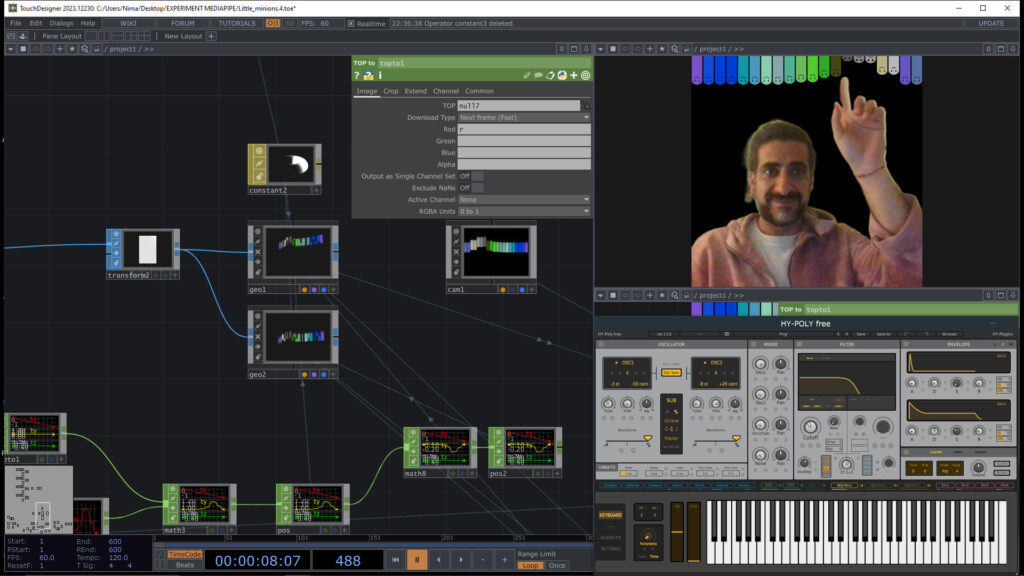The height and width of the screenshot is (576, 1024).
Task: Toggle the Realtime checkbox
Action: 351,23
